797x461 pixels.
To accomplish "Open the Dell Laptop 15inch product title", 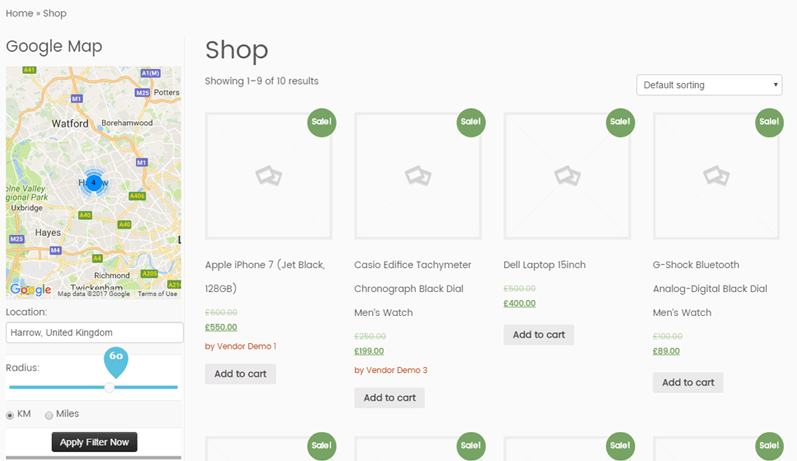I will pyautogui.click(x=544, y=265).
